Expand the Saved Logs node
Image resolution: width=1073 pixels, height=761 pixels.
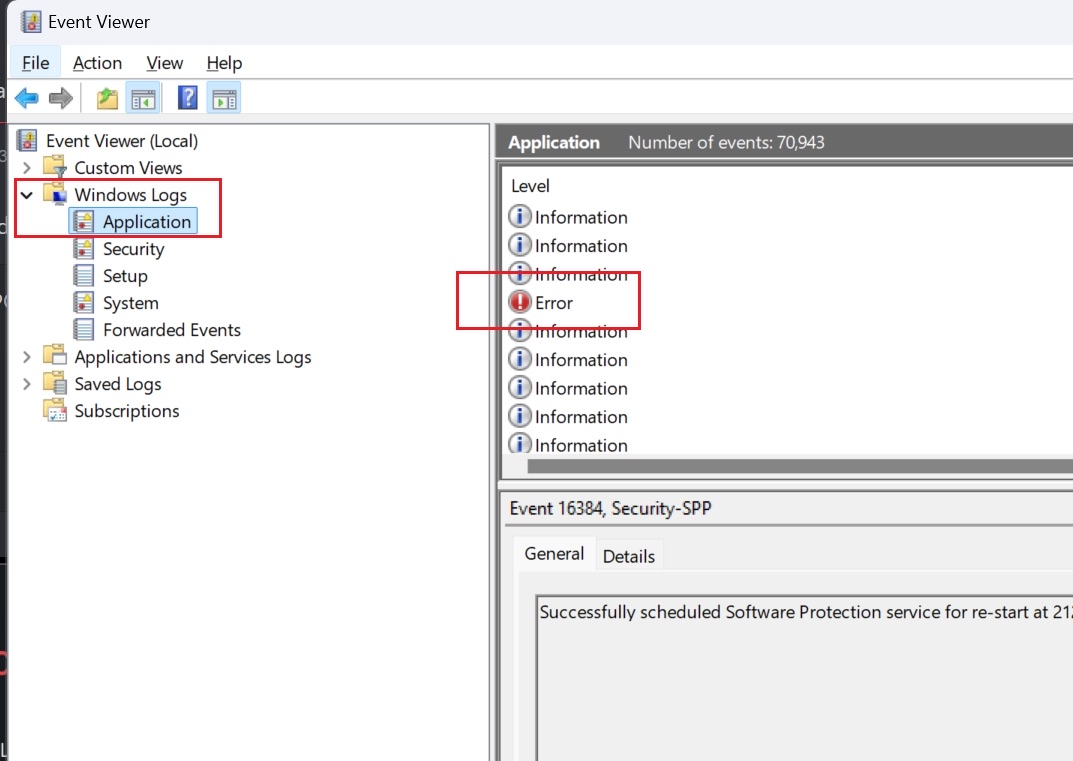(26, 384)
